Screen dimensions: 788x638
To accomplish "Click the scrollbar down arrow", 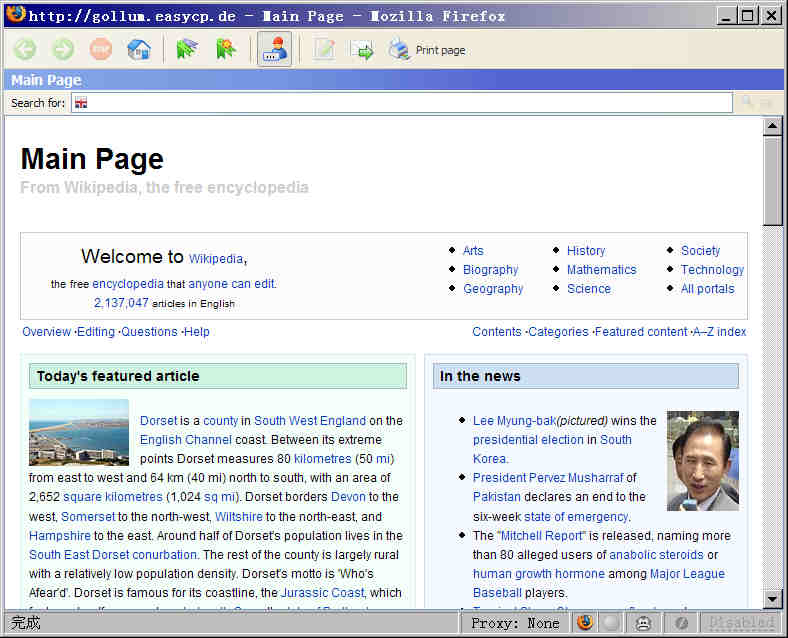I will (x=772, y=598).
